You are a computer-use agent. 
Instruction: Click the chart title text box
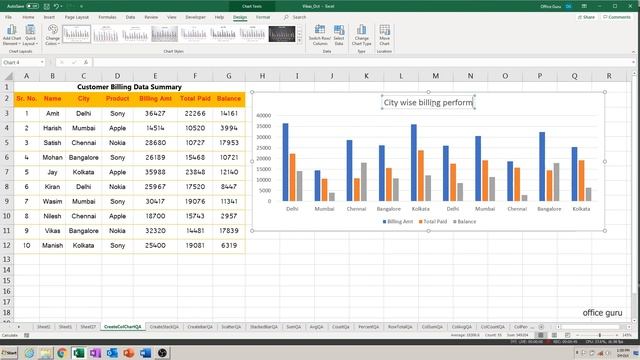tap(428, 102)
